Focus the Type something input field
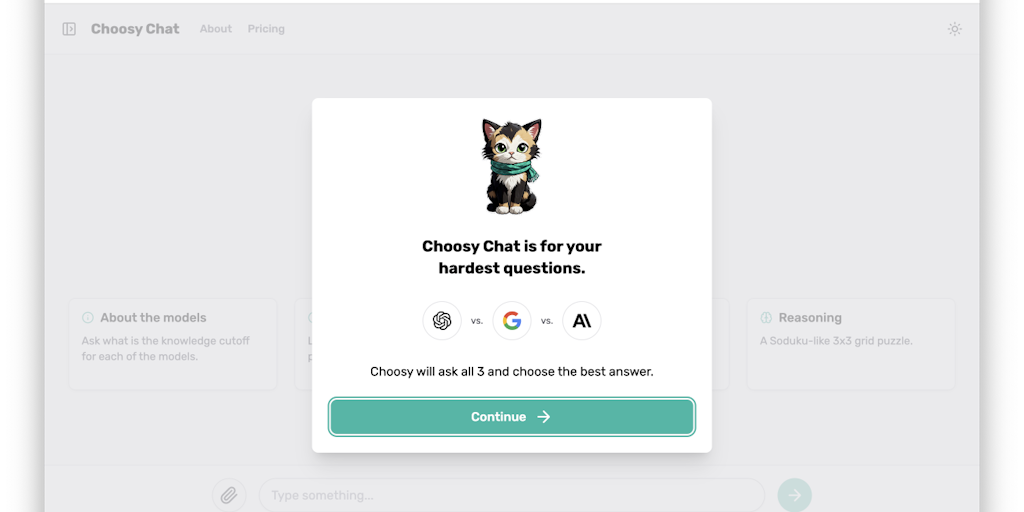 coord(512,495)
